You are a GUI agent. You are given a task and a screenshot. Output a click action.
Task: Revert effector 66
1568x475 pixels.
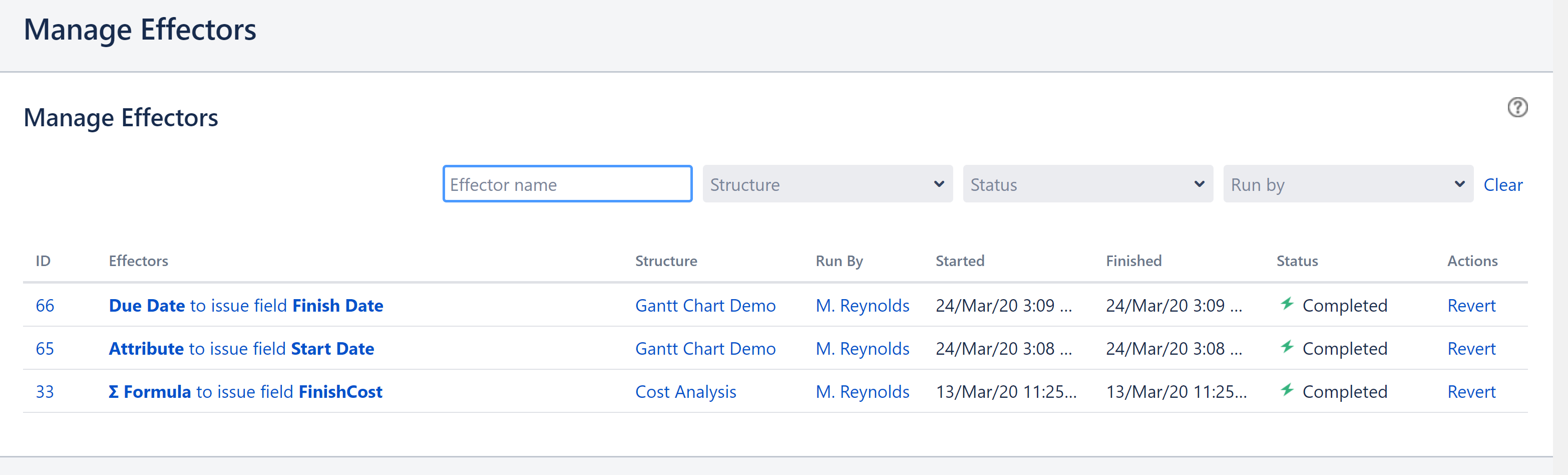pyautogui.click(x=1471, y=305)
